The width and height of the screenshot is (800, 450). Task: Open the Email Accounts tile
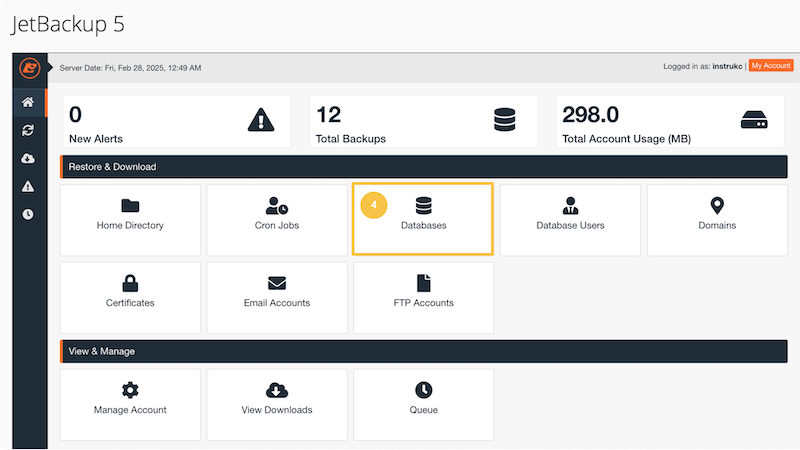(277, 297)
